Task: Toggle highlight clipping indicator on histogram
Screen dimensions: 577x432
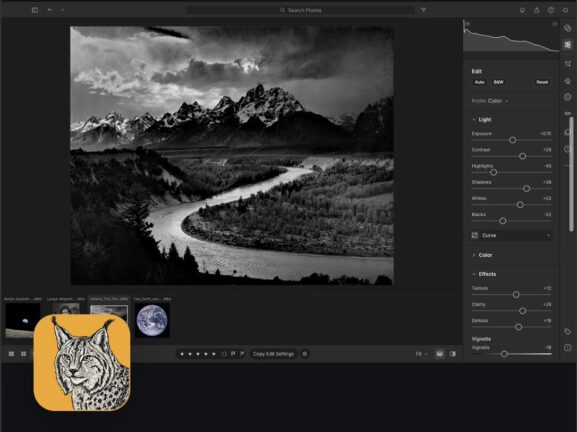Action: pyautogui.click(x=554, y=24)
